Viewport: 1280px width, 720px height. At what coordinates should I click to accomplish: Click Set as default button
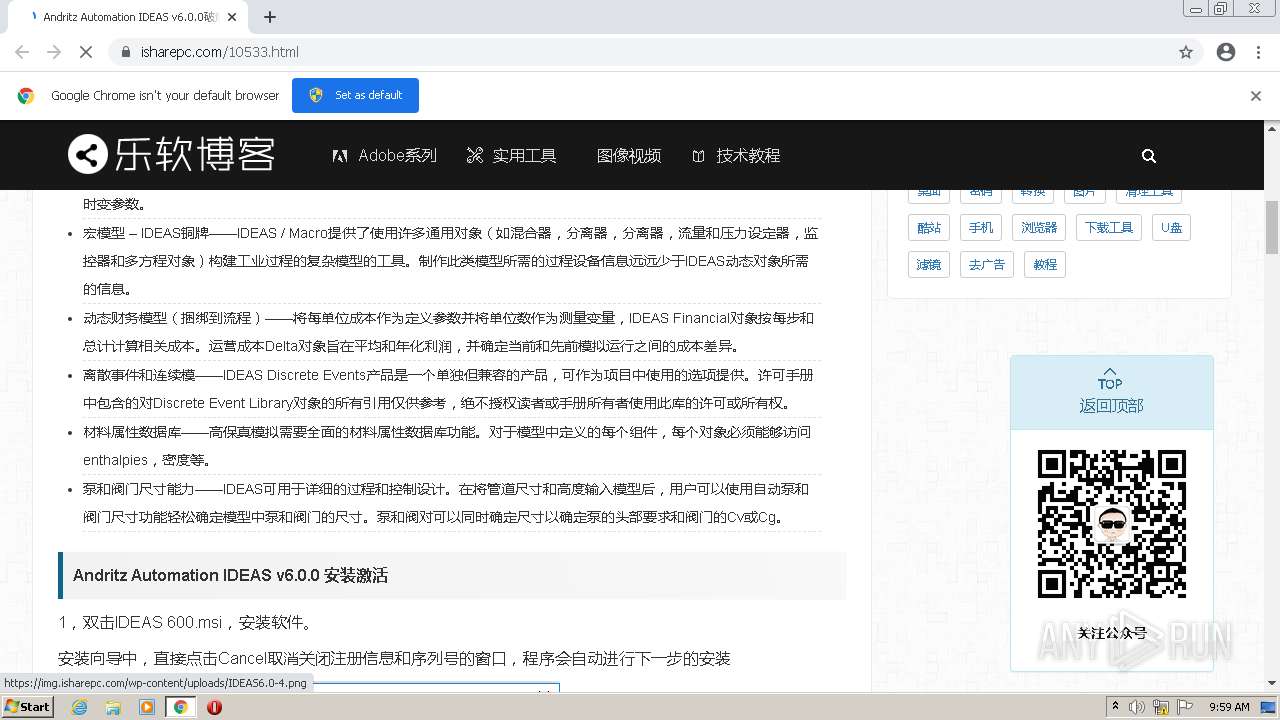pyautogui.click(x=355, y=96)
